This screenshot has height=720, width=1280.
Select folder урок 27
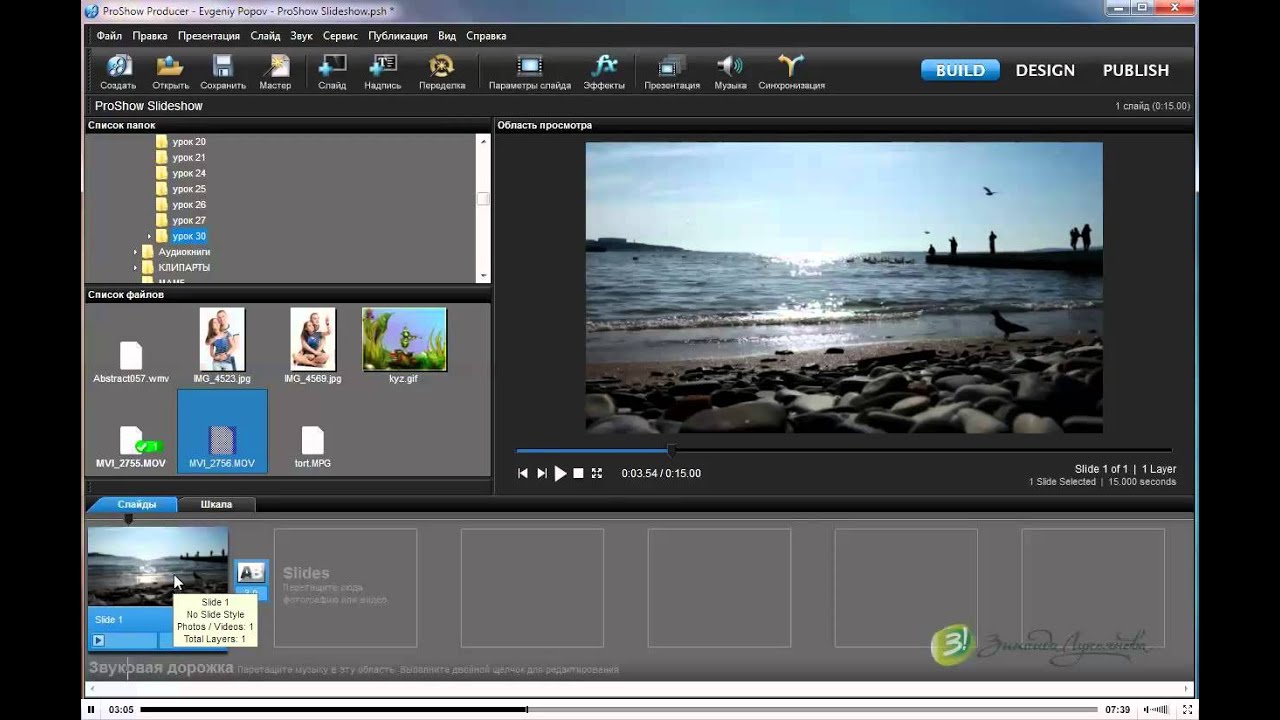(x=188, y=220)
